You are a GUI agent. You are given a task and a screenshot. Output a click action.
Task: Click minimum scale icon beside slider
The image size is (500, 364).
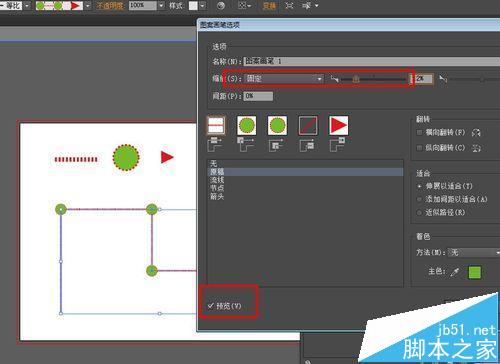coord(334,79)
